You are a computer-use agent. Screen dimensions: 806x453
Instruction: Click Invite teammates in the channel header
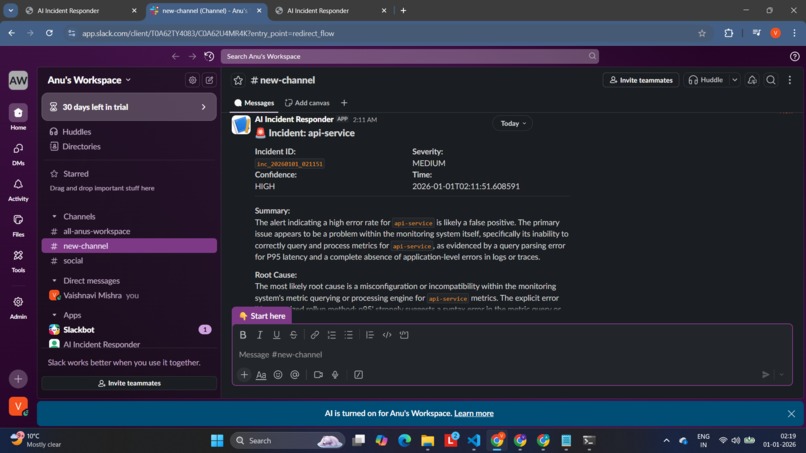tap(640, 80)
